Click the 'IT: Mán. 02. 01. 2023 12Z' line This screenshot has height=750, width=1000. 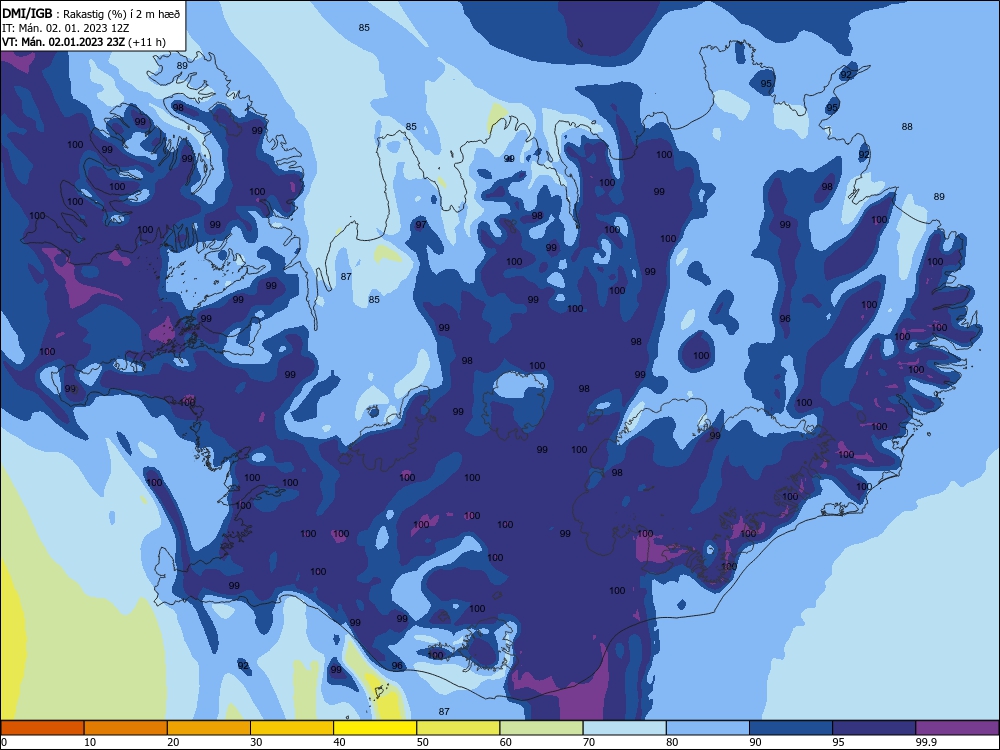66,28
